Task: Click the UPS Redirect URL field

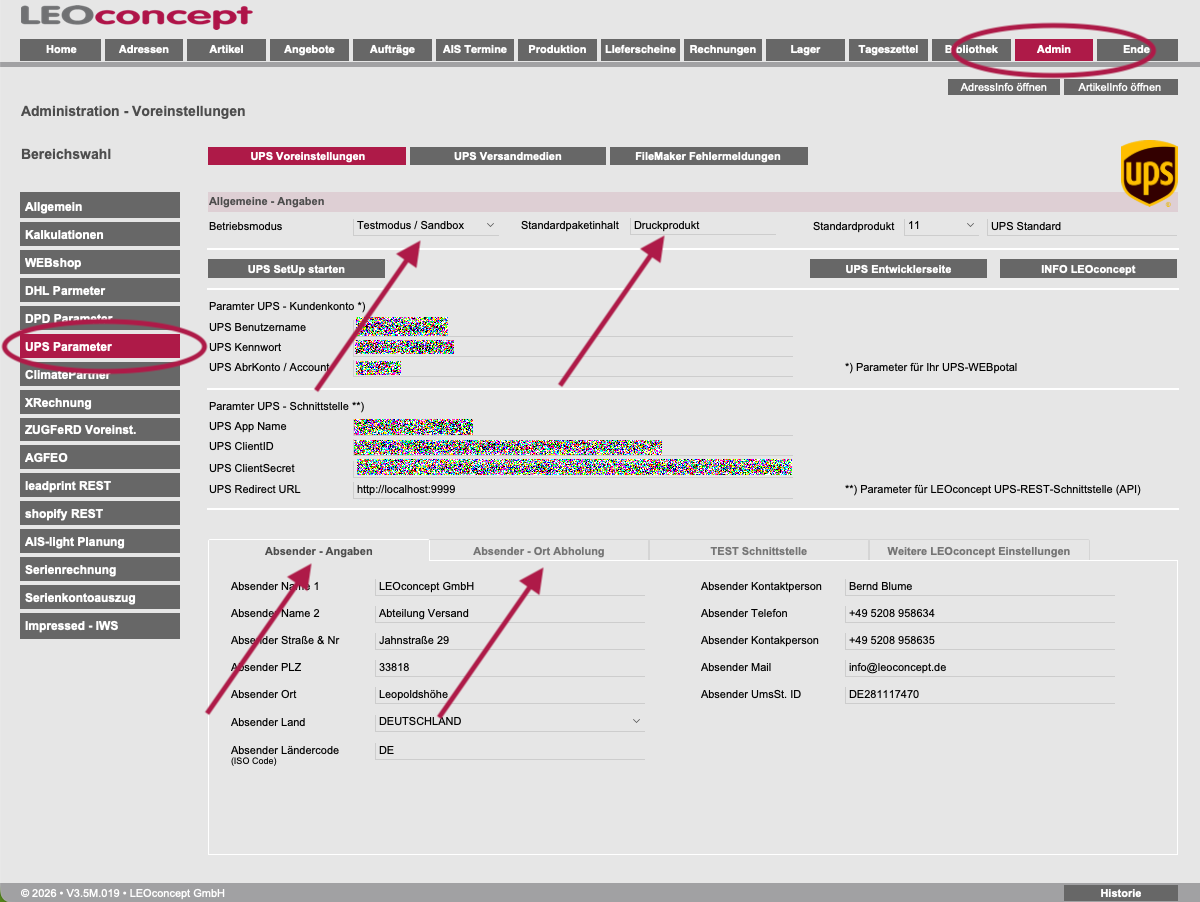Action: [573, 489]
